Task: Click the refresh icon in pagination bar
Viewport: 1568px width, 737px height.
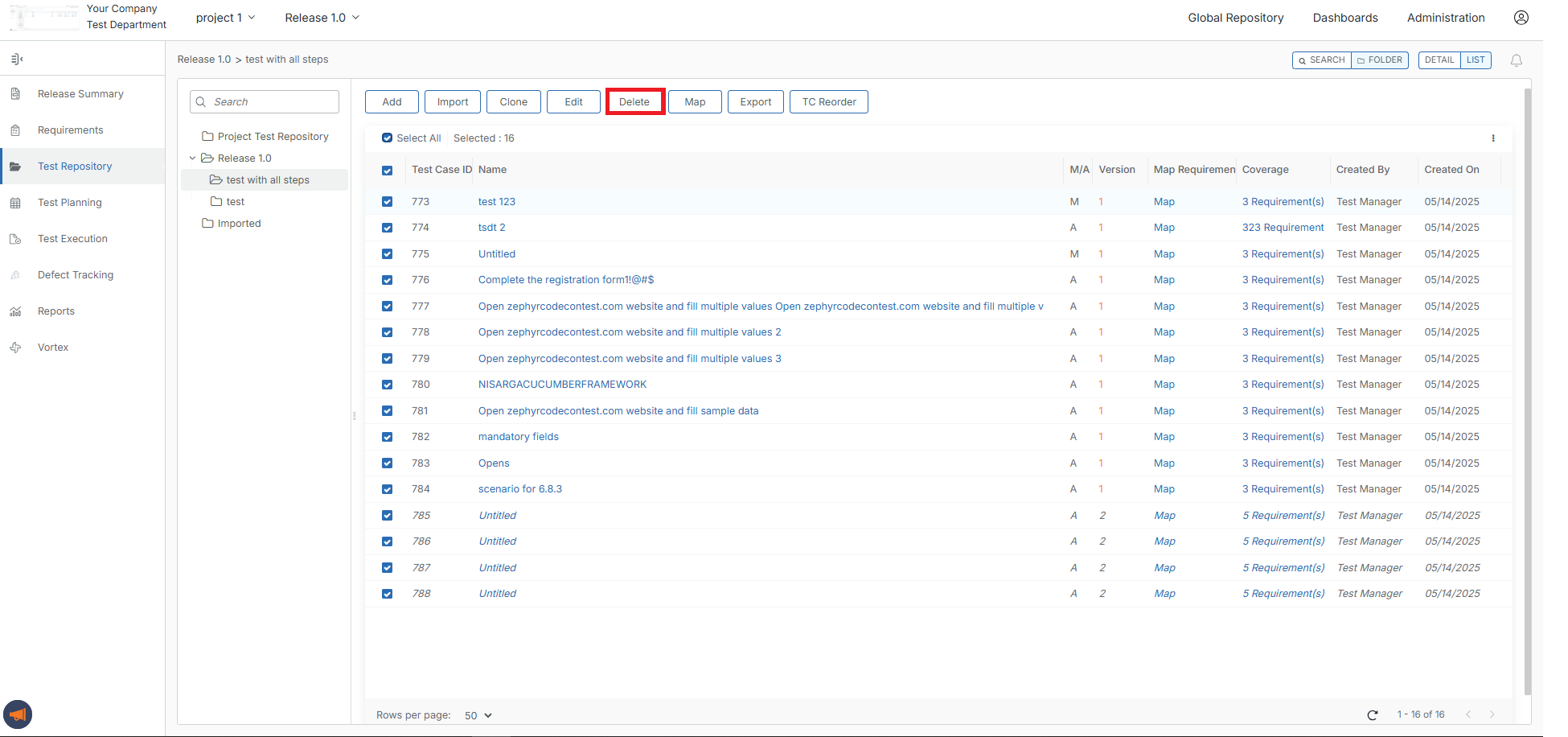Action: (1372, 714)
